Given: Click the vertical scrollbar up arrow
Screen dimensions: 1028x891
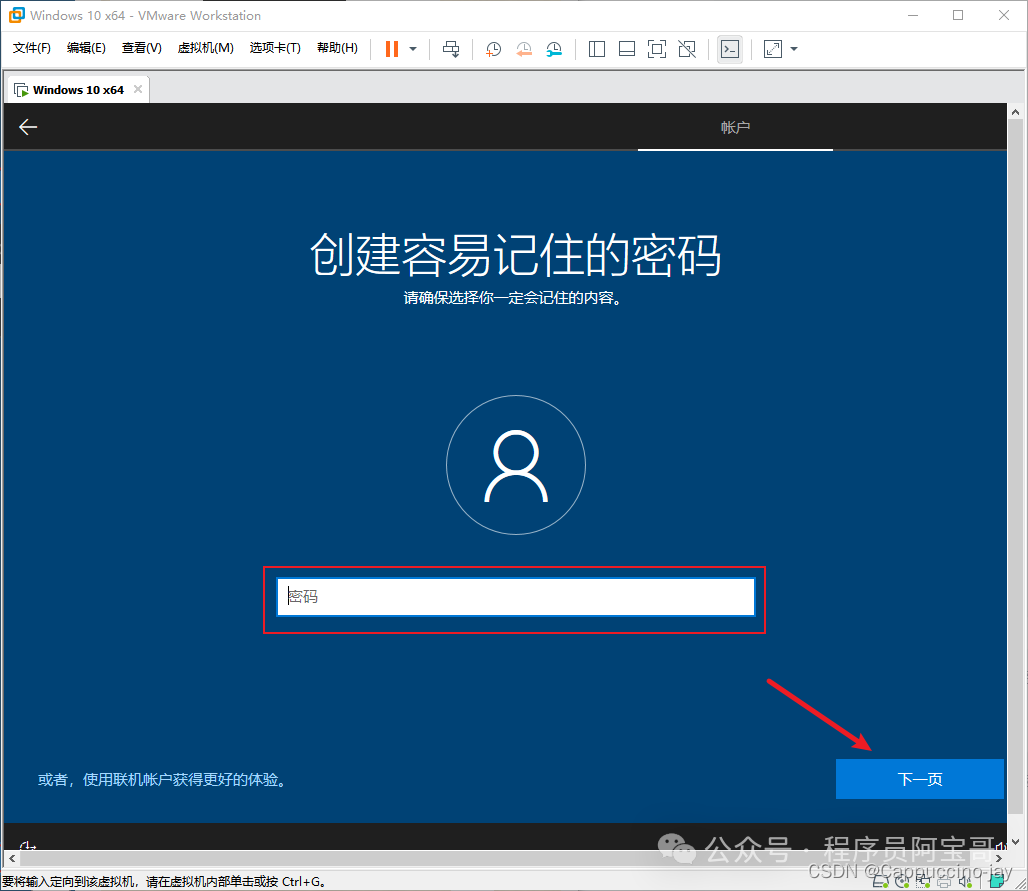Looking at the screenshot, I should click(x=1015, y=112).
